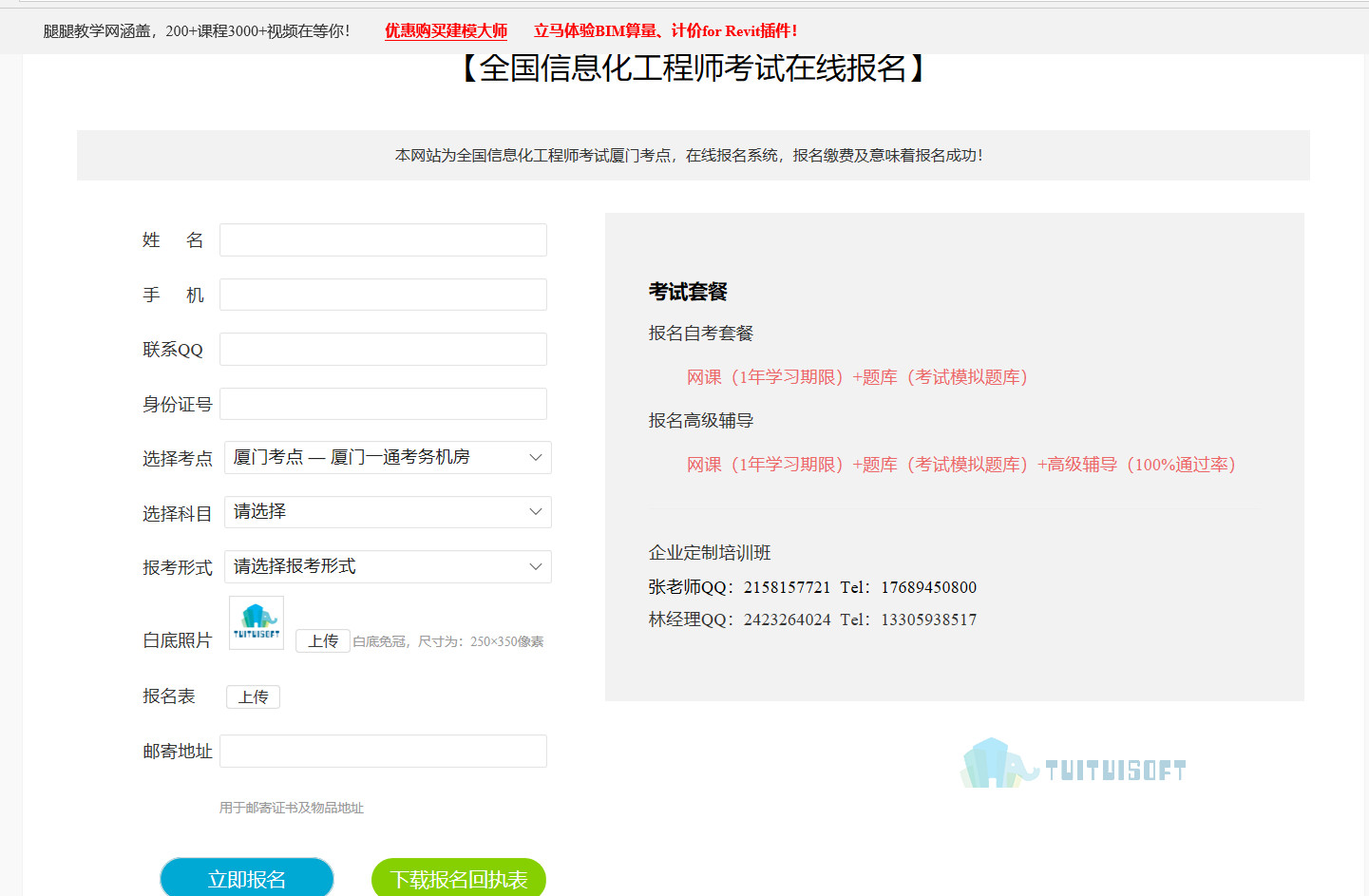The height and width of the screenshot is (896, 1369).
Task: Click the 用于邮寄证书及物品地址 hint text
Action: pyautogui.click(x=292, y=808)
